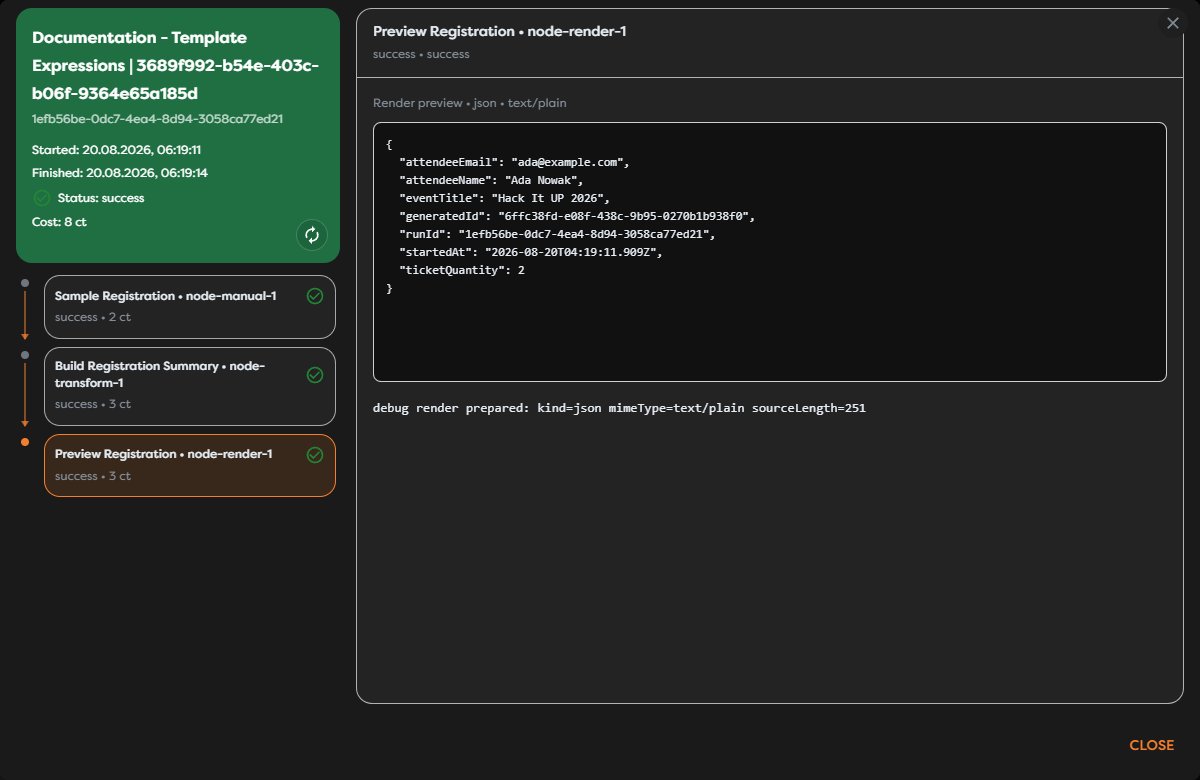Click the startedAt timestamp line in JSON
This screenshot has width=1200, height=780.
click(x=530, y=252)
